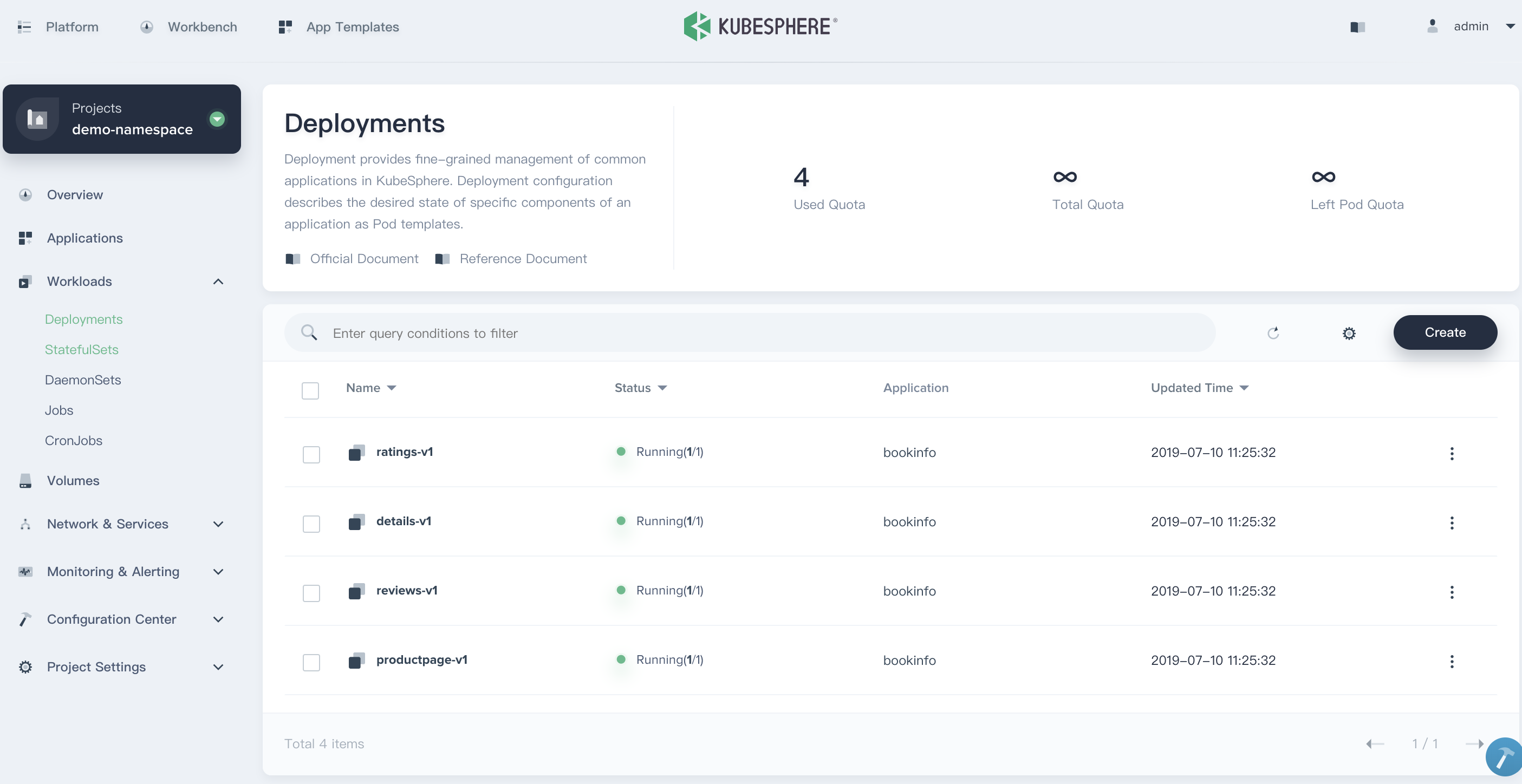Toggle the select-all header checkbox
1522x784 pixels.
tap(310, 390)
